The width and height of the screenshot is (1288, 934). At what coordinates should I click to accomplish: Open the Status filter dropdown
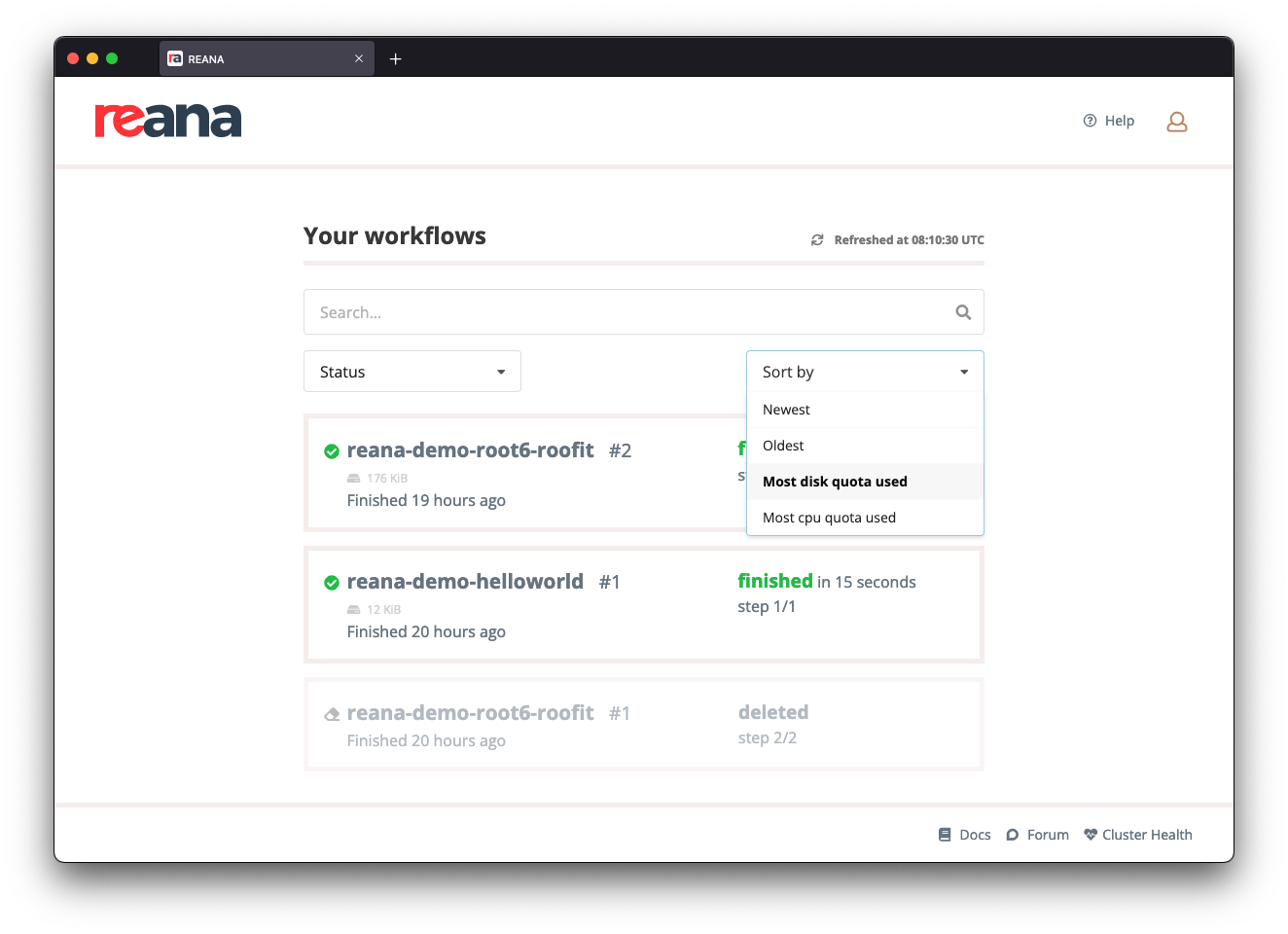point(411,371)
